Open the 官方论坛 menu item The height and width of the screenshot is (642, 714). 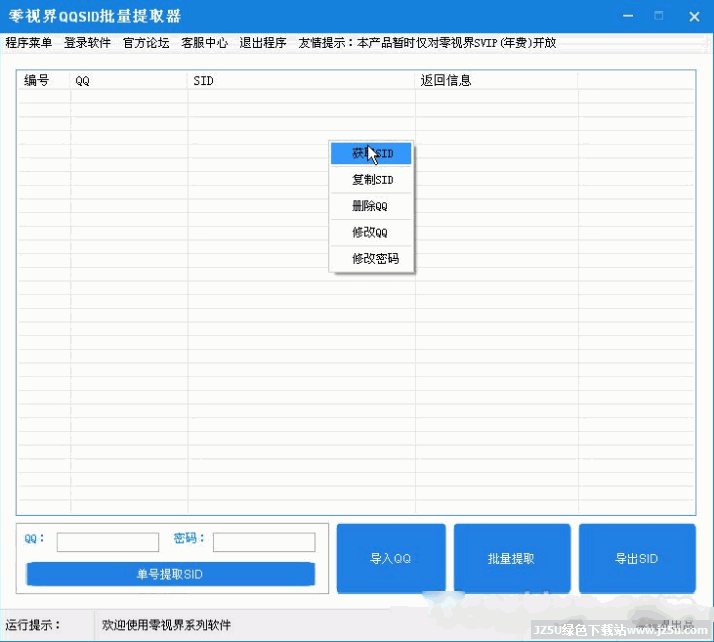pyautogui.click(x=146, y=43)
